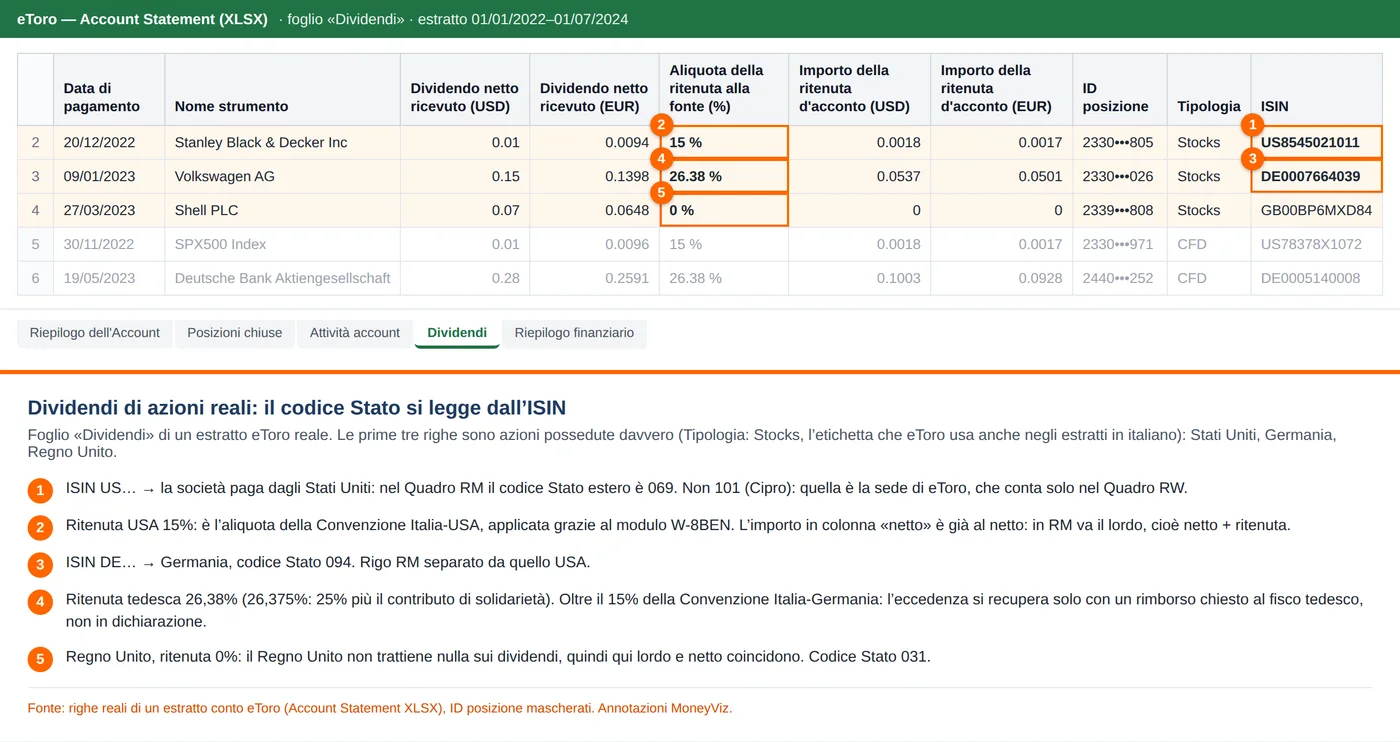Select ISIN cell GB00BP6MXD84
The height and width of the screenshot is (742, 1400).
(x=1317, y=211)
